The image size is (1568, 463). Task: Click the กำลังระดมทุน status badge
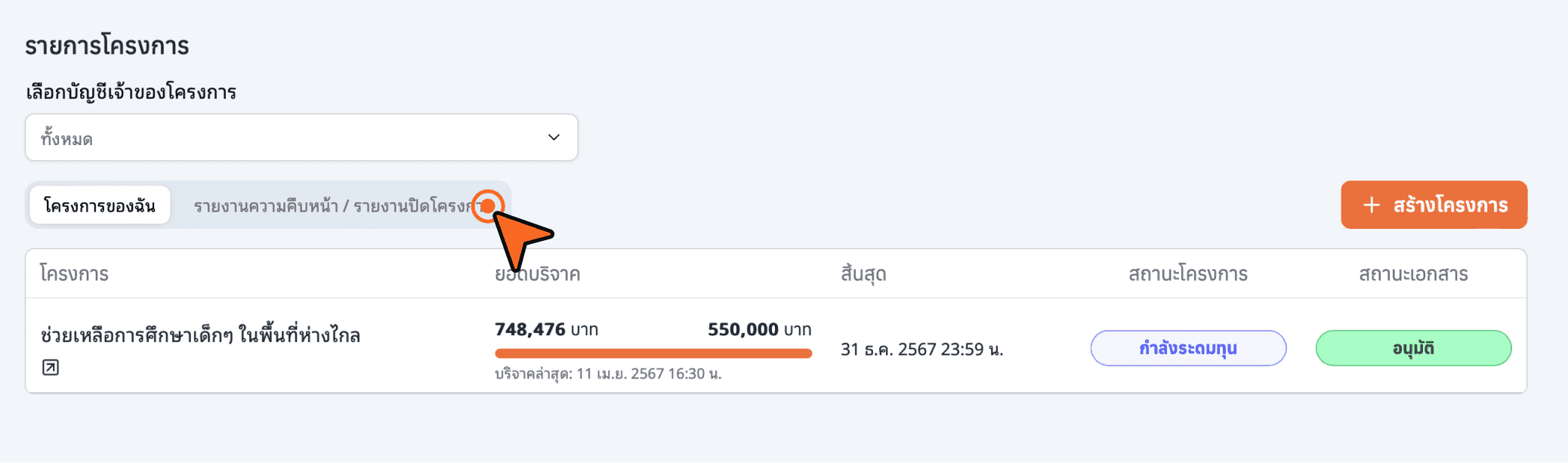click(1187, 348)
